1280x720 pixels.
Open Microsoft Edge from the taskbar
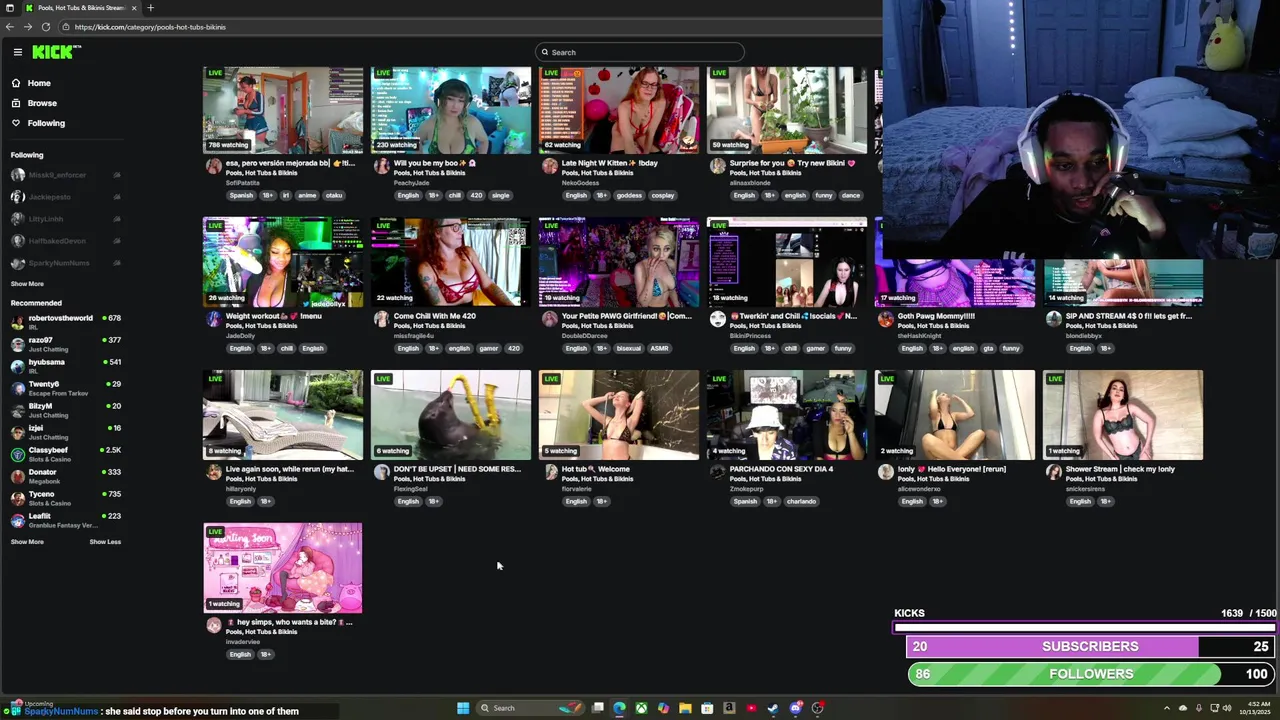(x=620, y=708)
